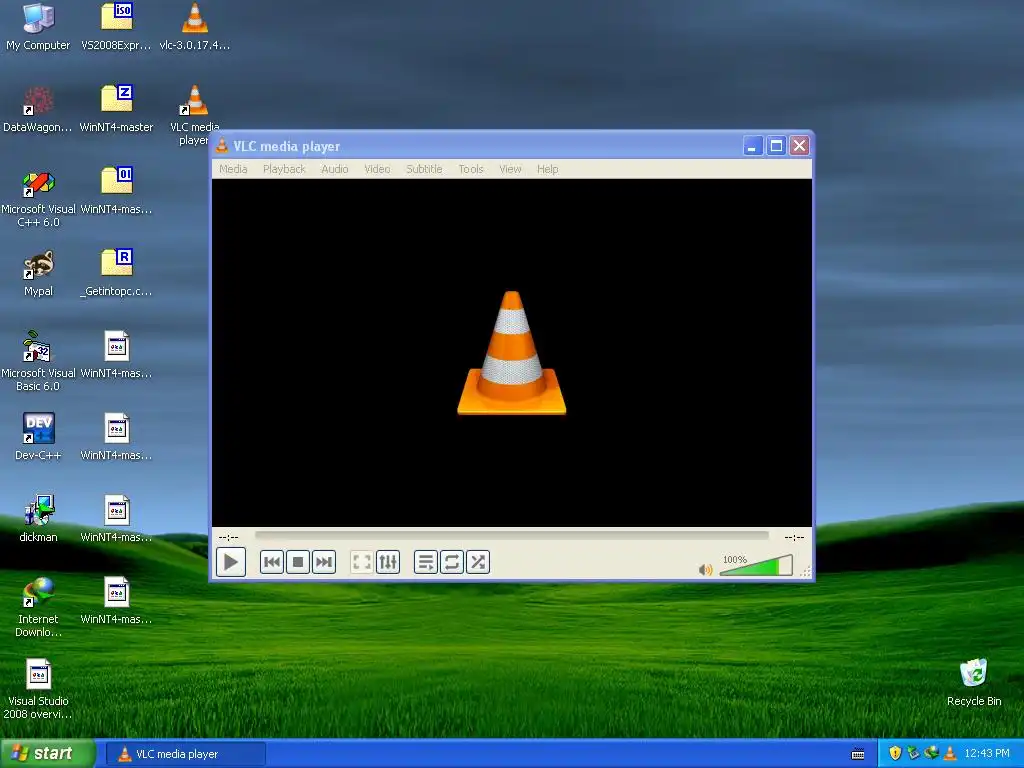This screenshot has height=768, width=1024.
Task: Open the Video menu
Action: 377,168
